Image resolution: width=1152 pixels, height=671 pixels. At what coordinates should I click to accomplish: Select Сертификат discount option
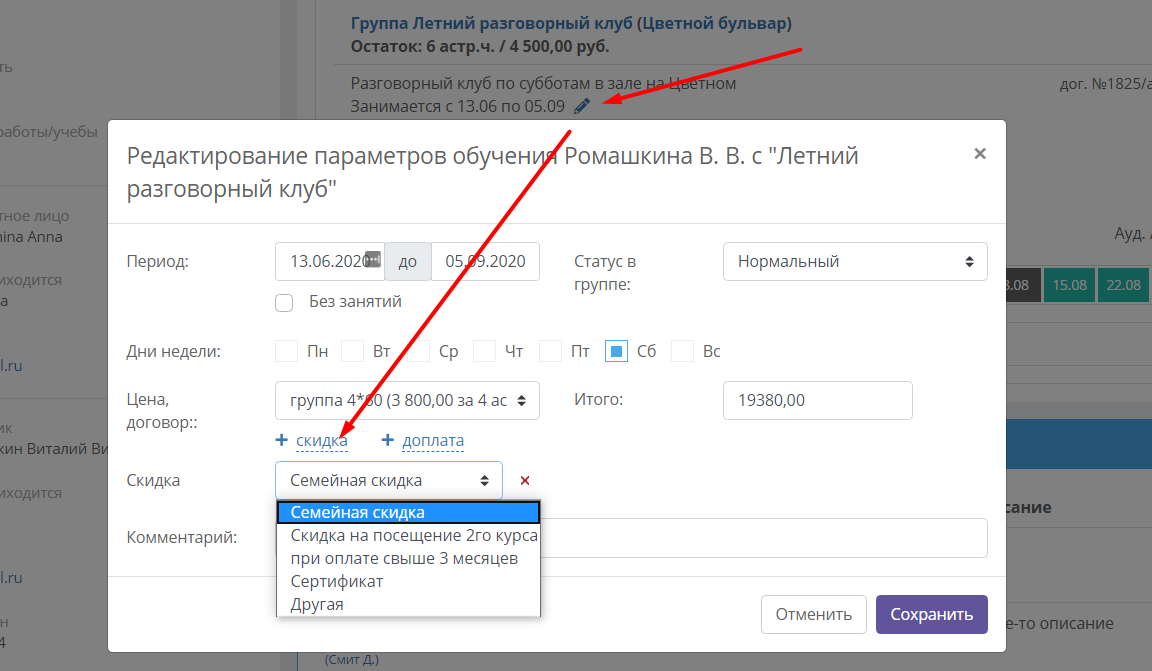tap(408, 581)
